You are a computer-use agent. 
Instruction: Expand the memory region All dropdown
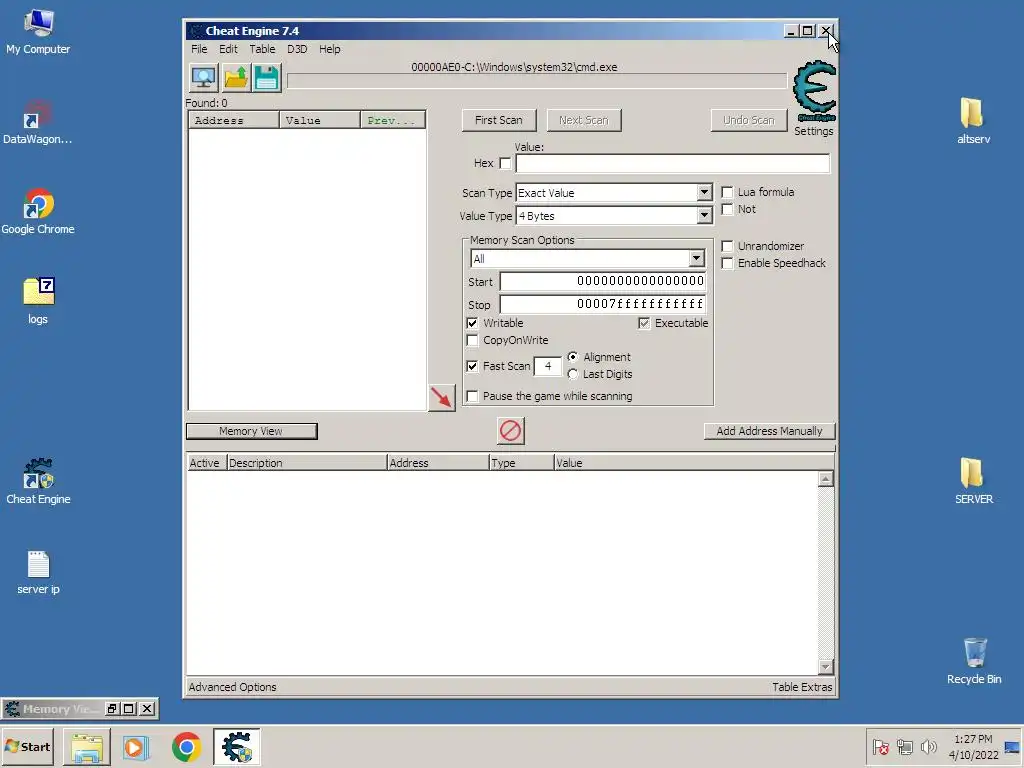pos(696,259)
